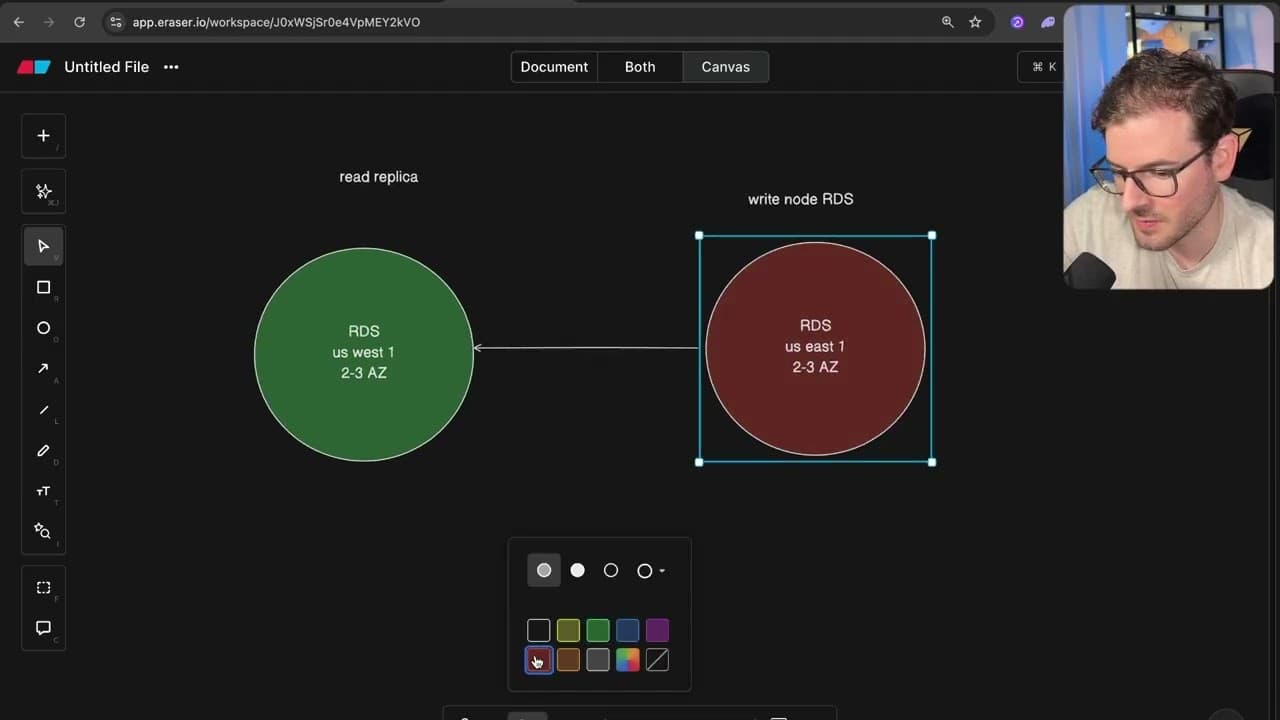Switch to the Both view tab
The image size is (1280, 720).
coord(640,67)
